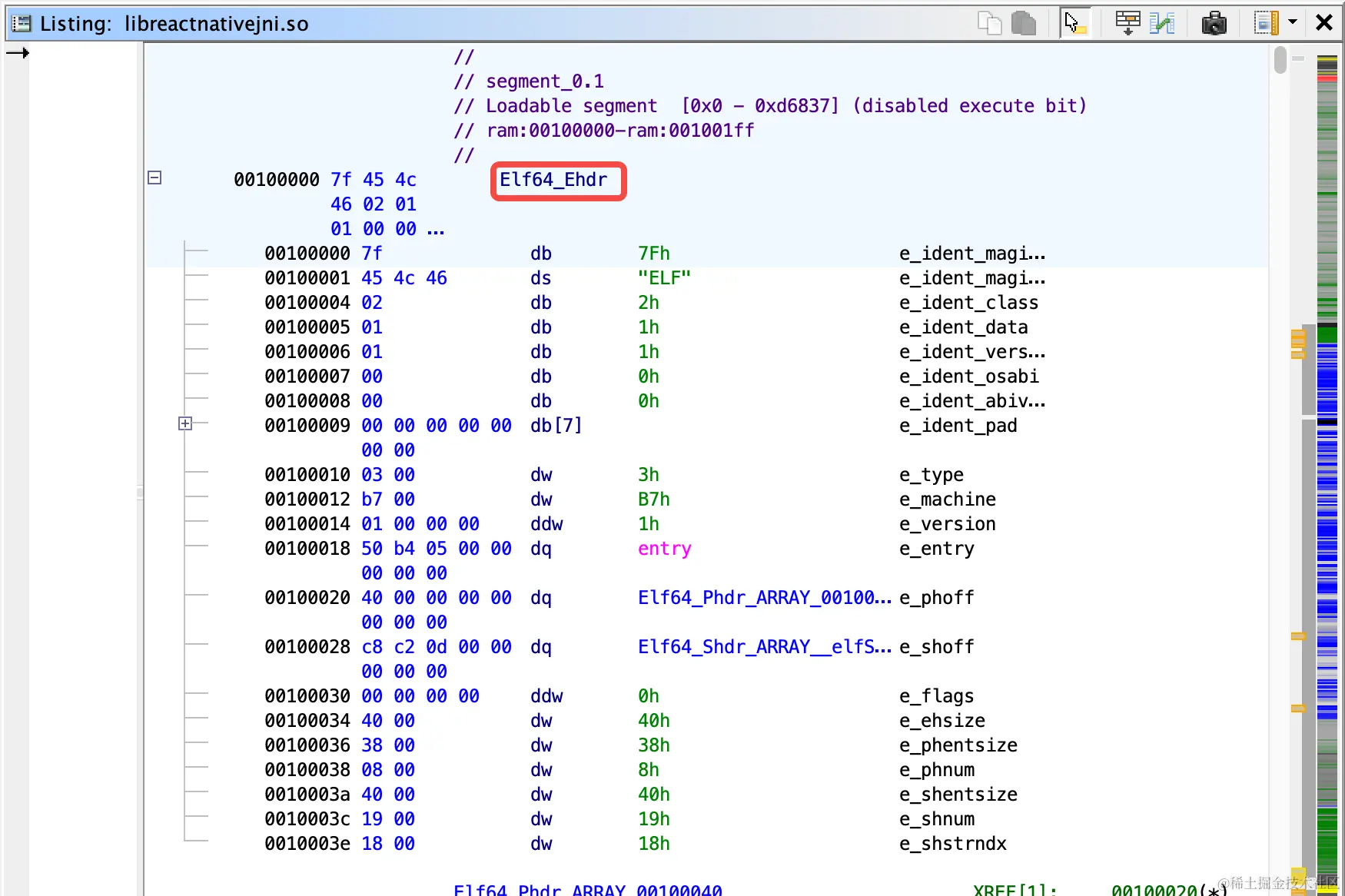1345x896 pixels.
Task: Click the e_entry field name
Action: [937, 549]
